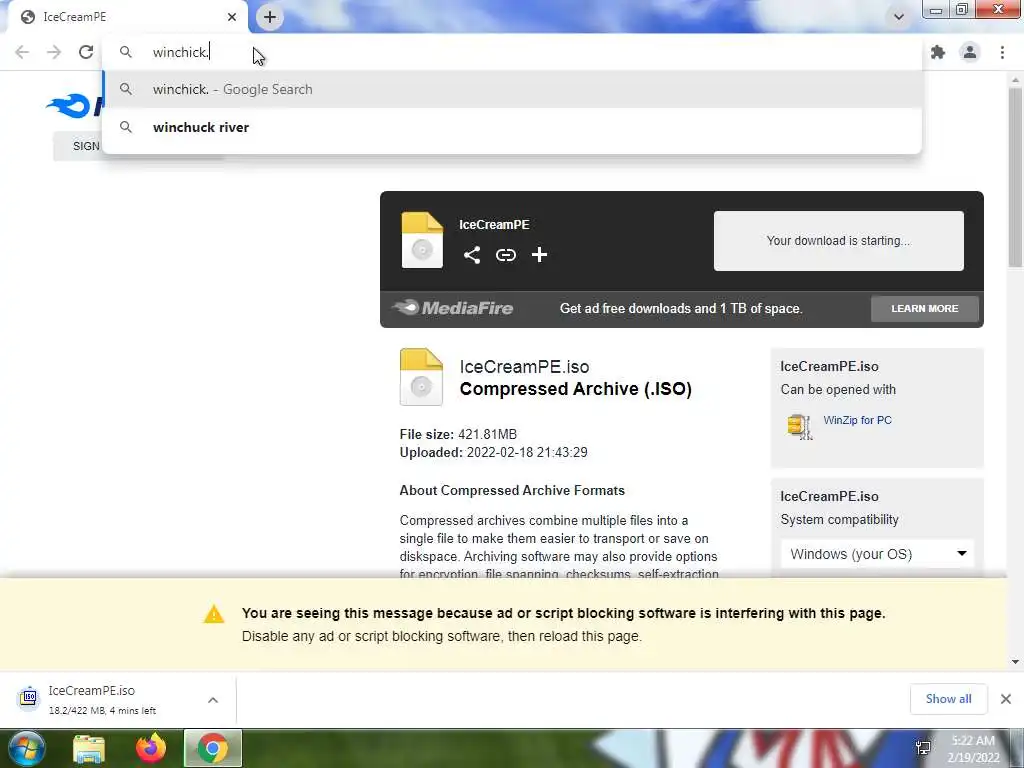Choose 'winchick. - Google Search' suggestion
Screen dimensions: 1024x768
[x=512, y=89]
